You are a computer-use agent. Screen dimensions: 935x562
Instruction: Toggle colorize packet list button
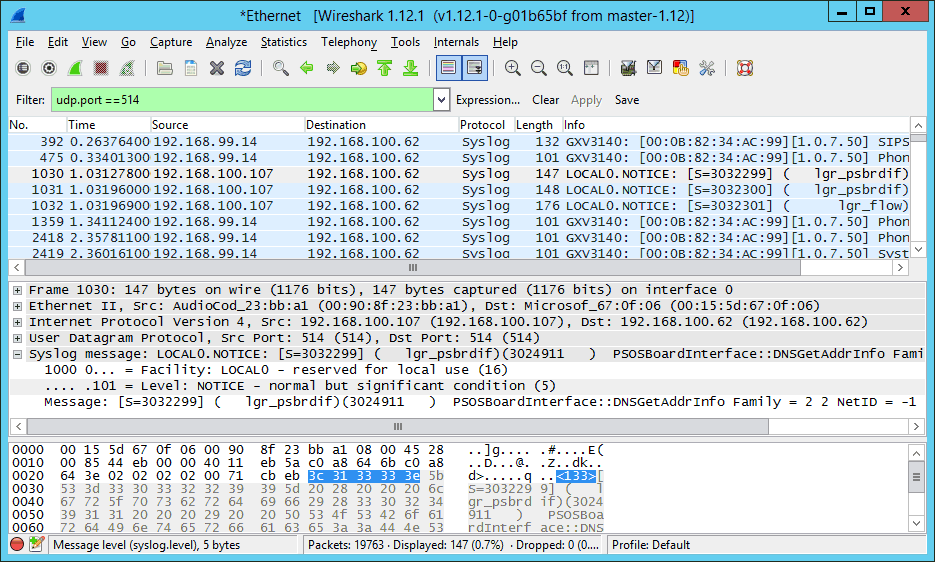[x=448, y=68]
